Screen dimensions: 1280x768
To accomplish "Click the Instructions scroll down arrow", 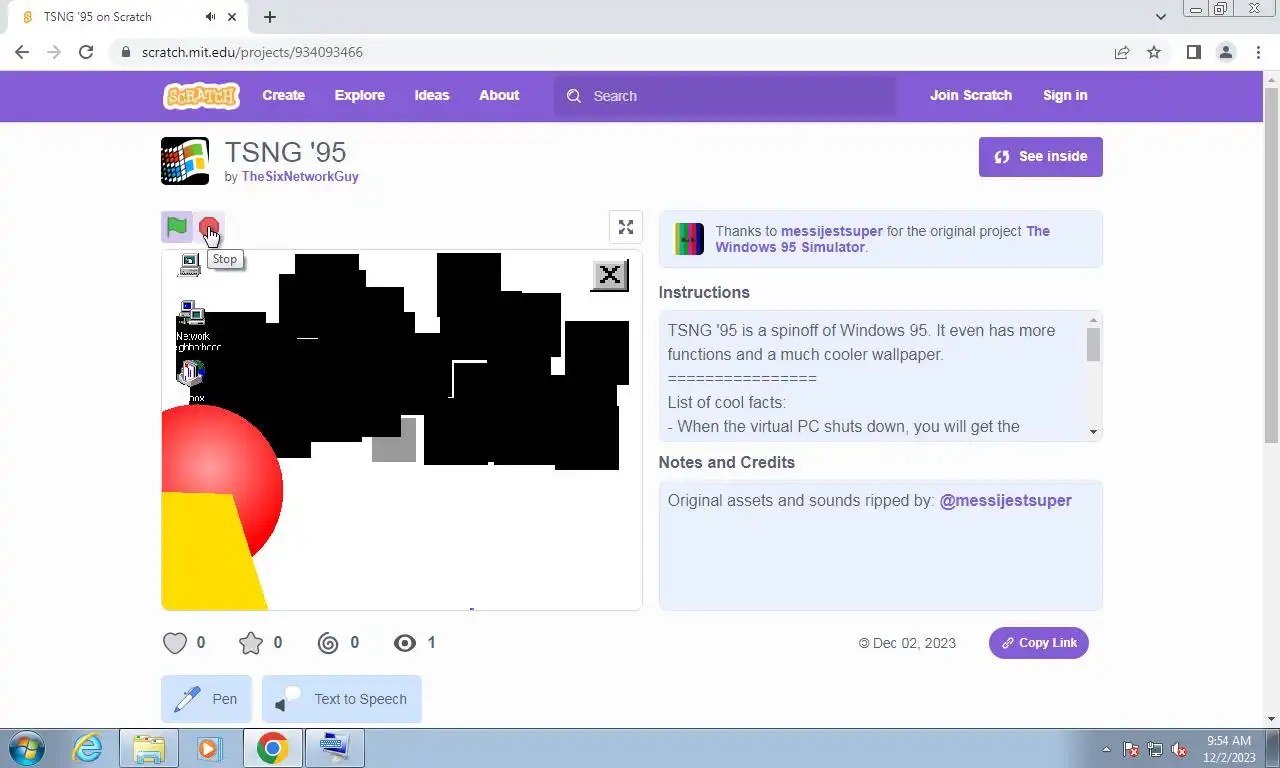I will 1093,432.
